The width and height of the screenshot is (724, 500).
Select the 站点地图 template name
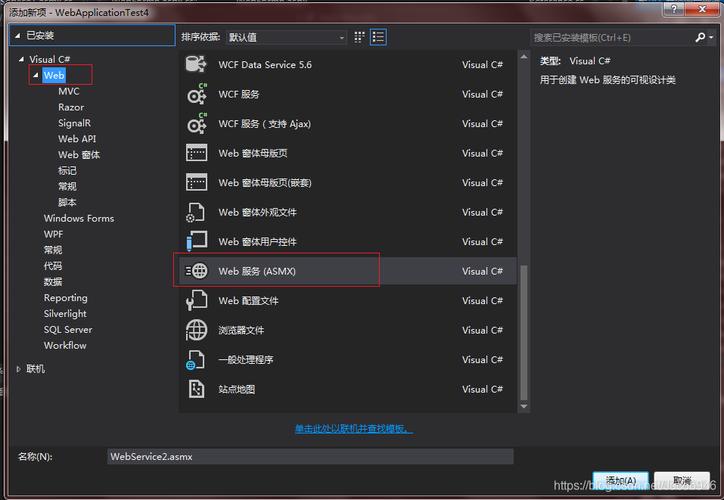236,389
